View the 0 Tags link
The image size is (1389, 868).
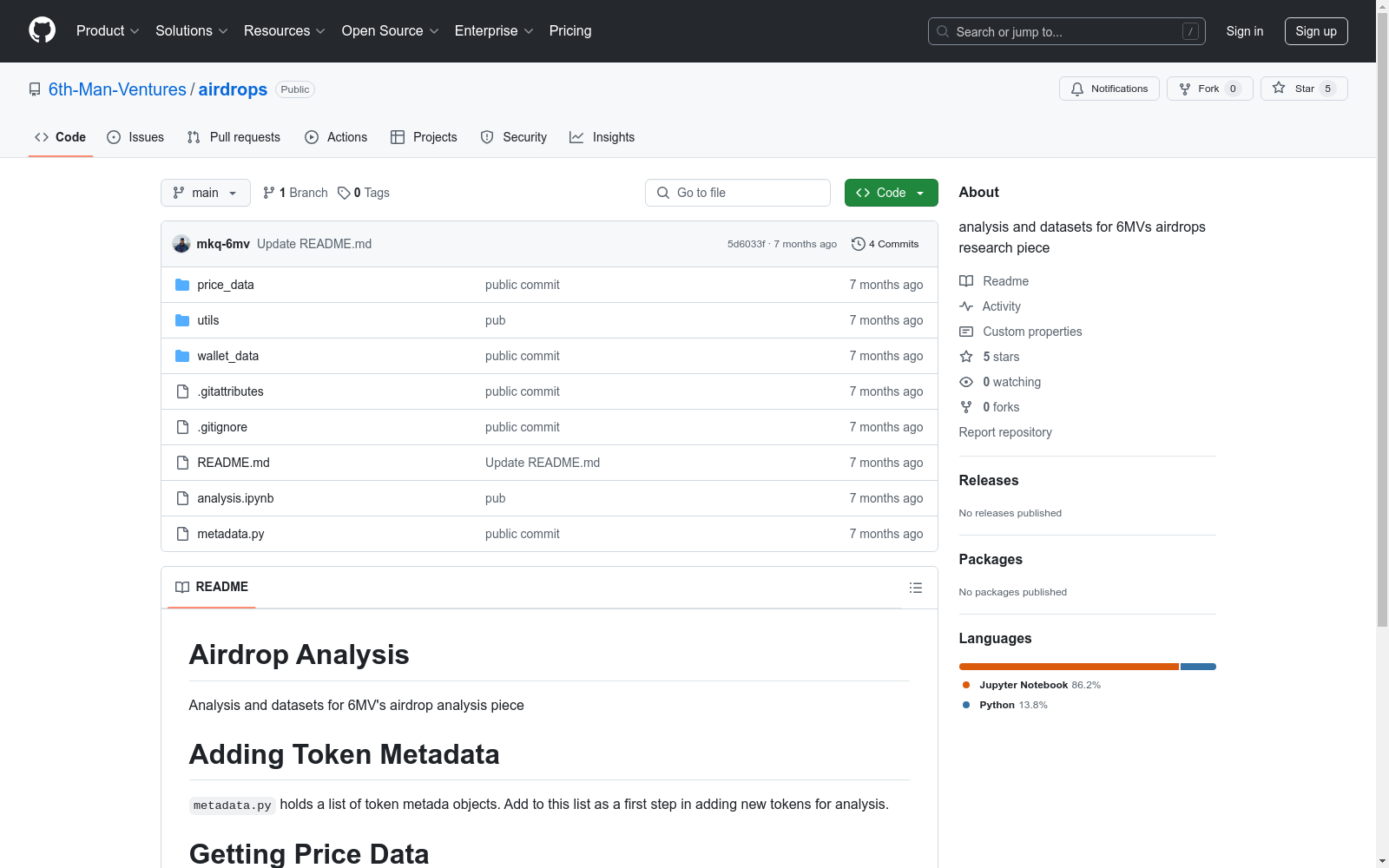364,193
